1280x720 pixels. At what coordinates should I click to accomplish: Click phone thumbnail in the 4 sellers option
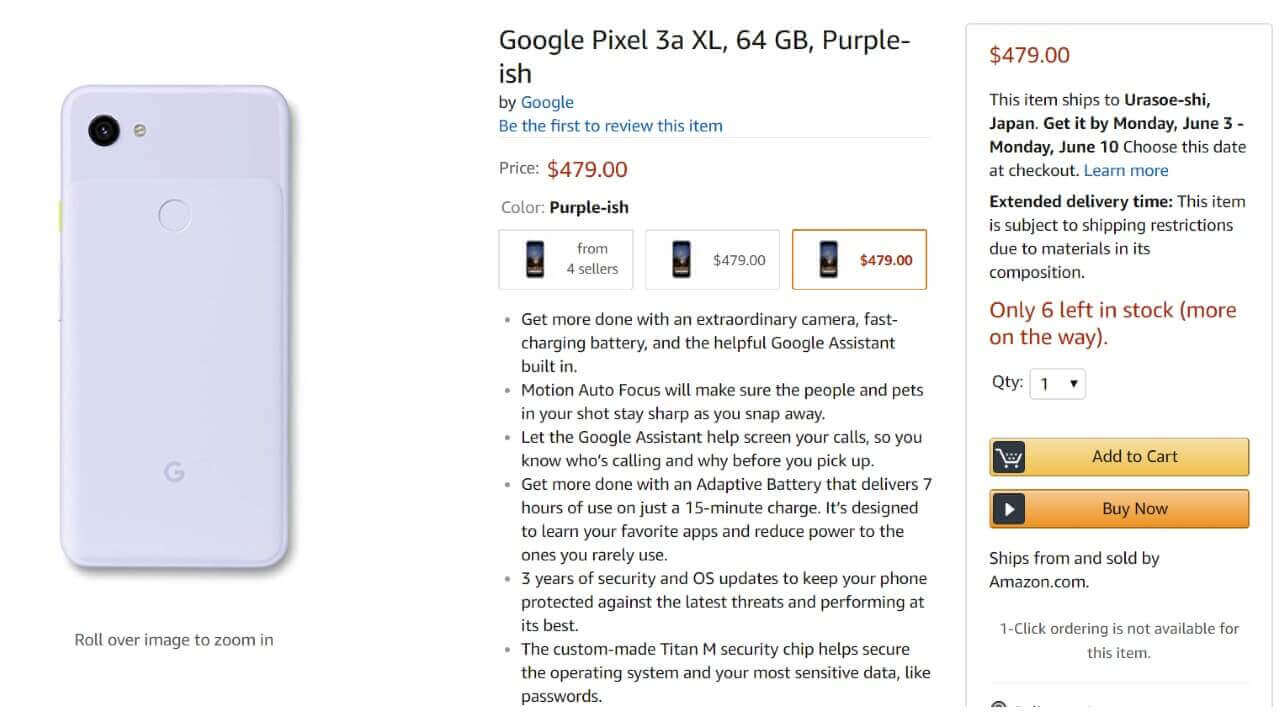(535, 259)
